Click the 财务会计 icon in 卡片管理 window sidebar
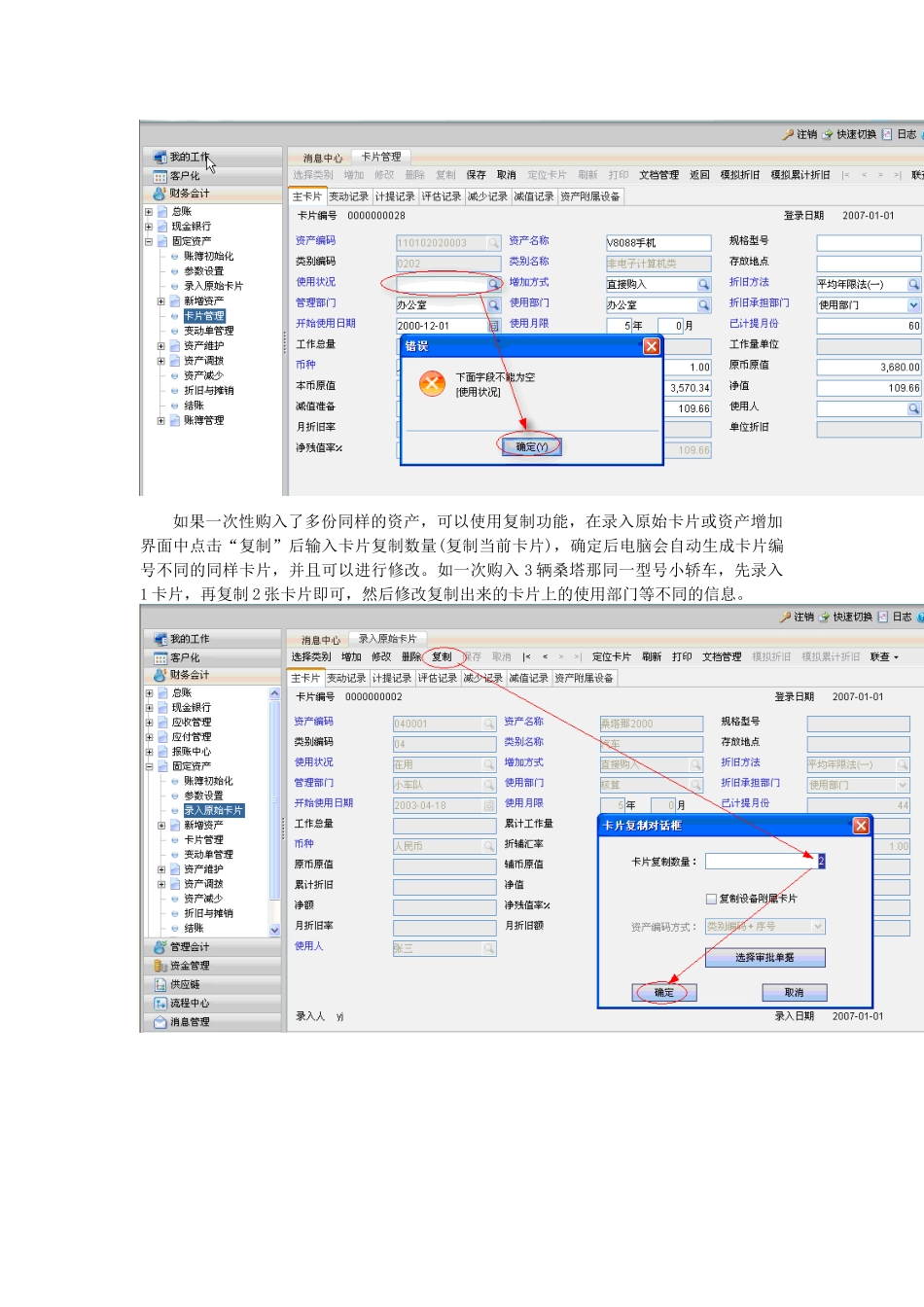This screenshot has height=1307, width=924. [x=160, y=194]
